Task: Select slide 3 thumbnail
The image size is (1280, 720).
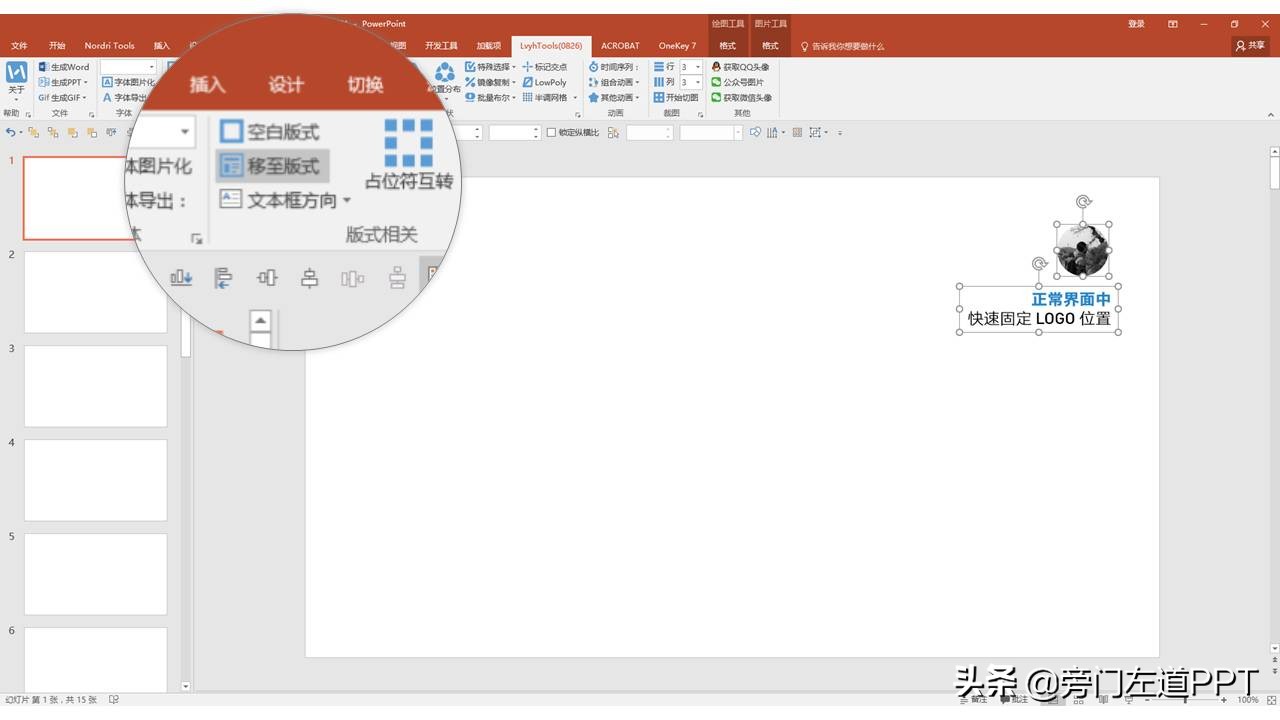Action: 96,386
